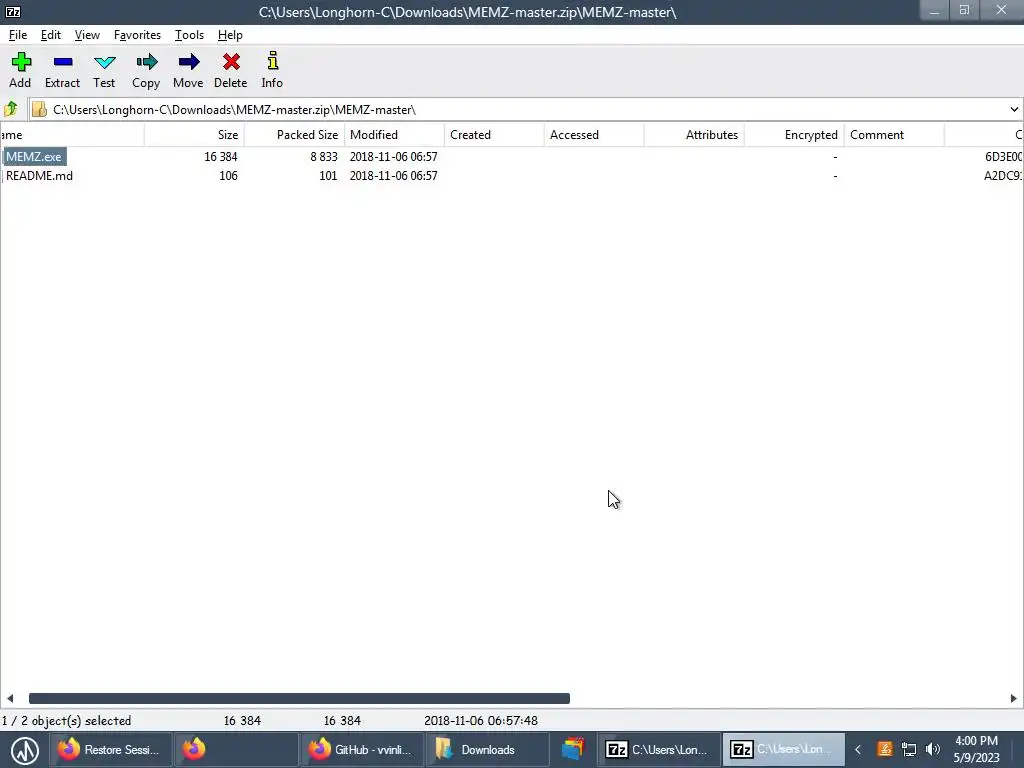Sort by Accessed column header
Screen dimensions: 1024x768
tap(594, 135)
